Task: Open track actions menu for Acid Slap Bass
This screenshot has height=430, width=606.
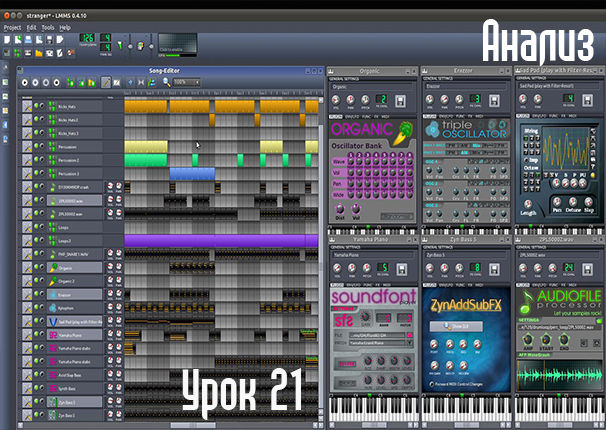Action: 27,375
